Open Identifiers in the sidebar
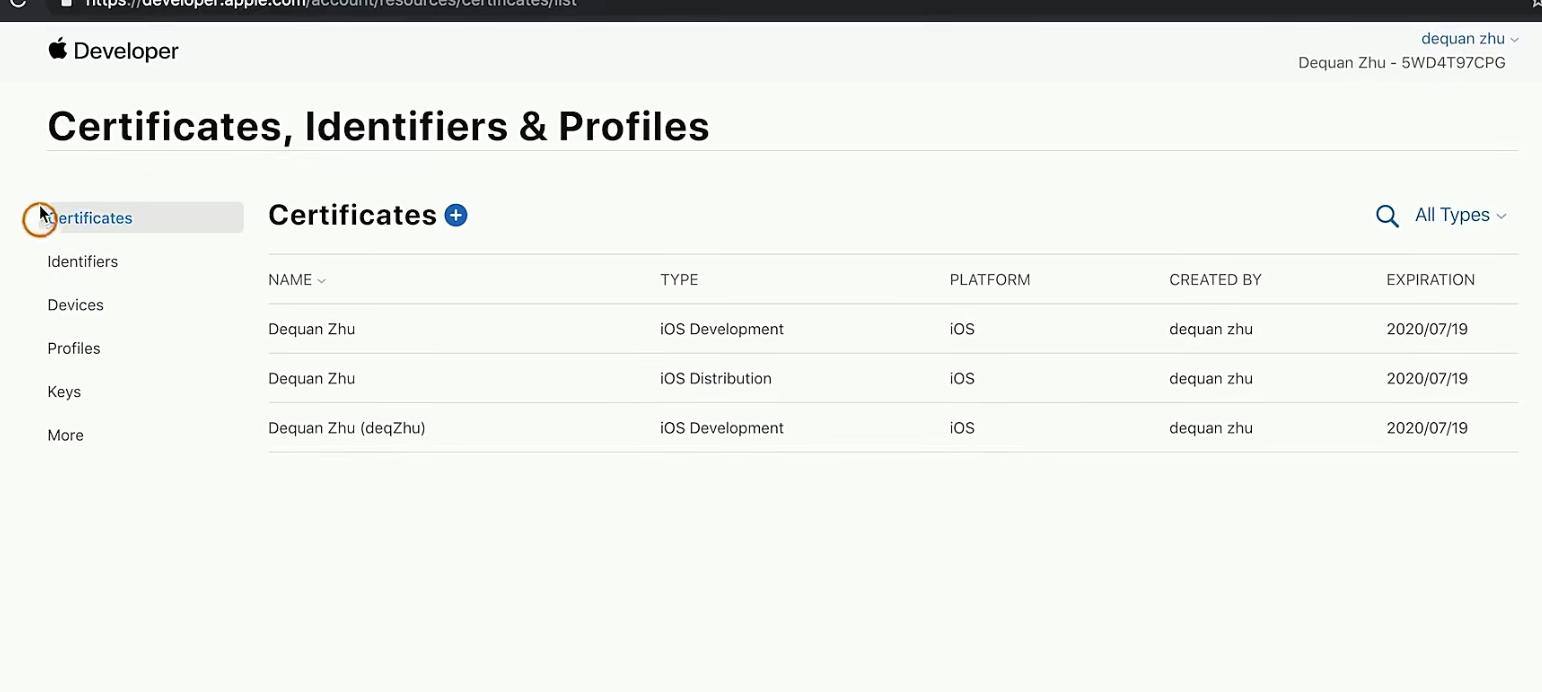Image resolution: width=1542 pixels, height=692 pixels. (83, 262)
